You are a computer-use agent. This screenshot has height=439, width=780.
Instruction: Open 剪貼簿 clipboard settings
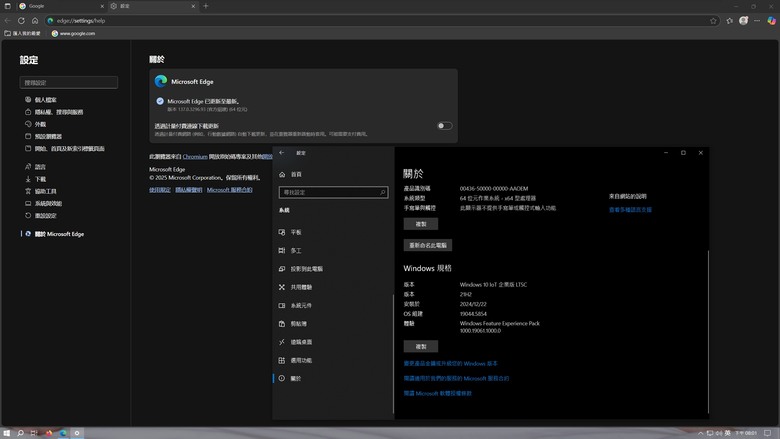point(292,324)
